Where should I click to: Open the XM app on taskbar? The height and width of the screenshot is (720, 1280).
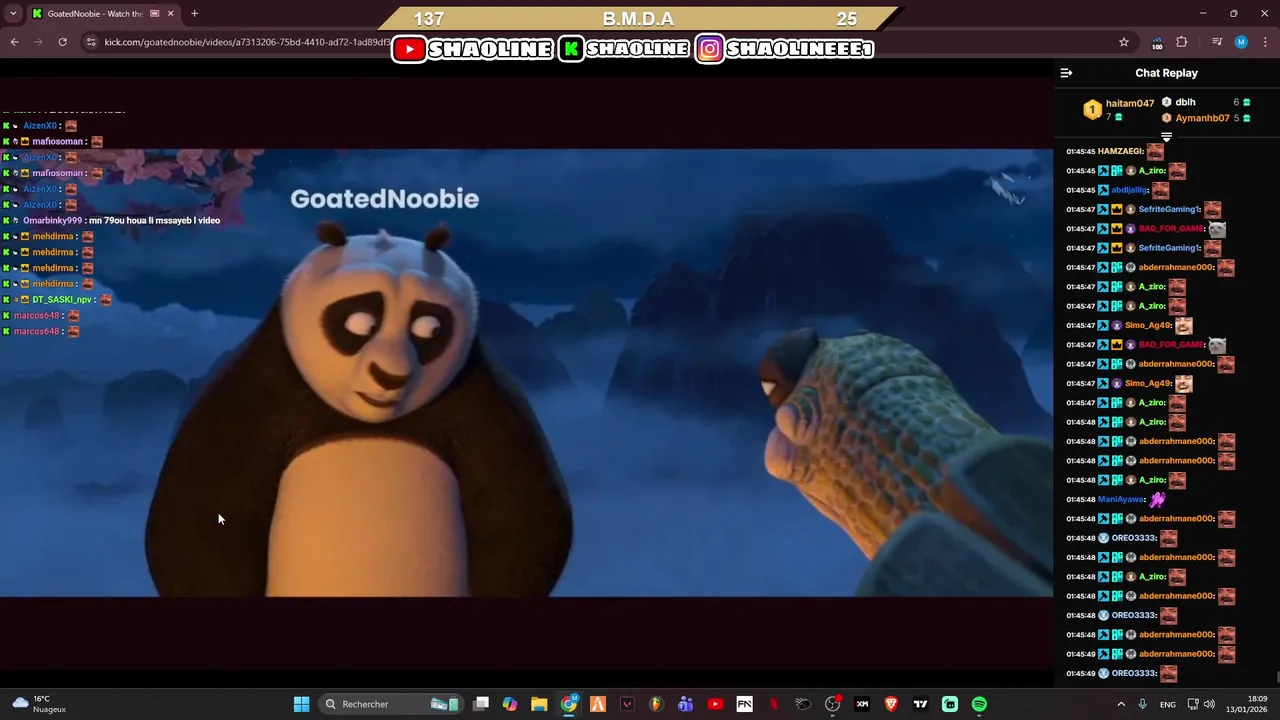click(862, 704)
